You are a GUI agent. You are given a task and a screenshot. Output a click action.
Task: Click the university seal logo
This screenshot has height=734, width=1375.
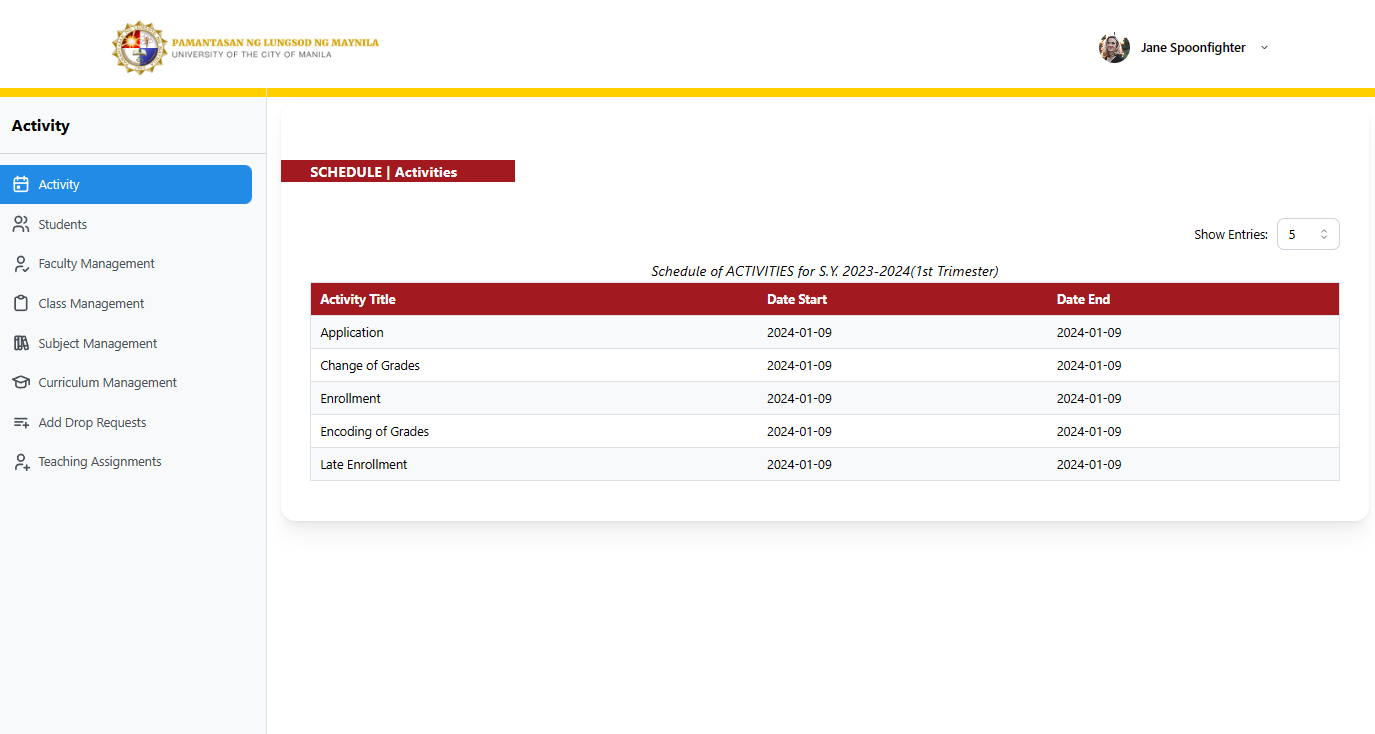[140, 47]
